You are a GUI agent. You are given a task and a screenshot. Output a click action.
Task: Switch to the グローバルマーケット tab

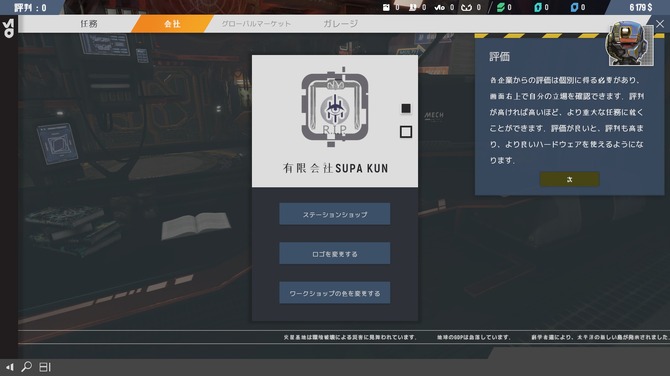click(256, 24)
